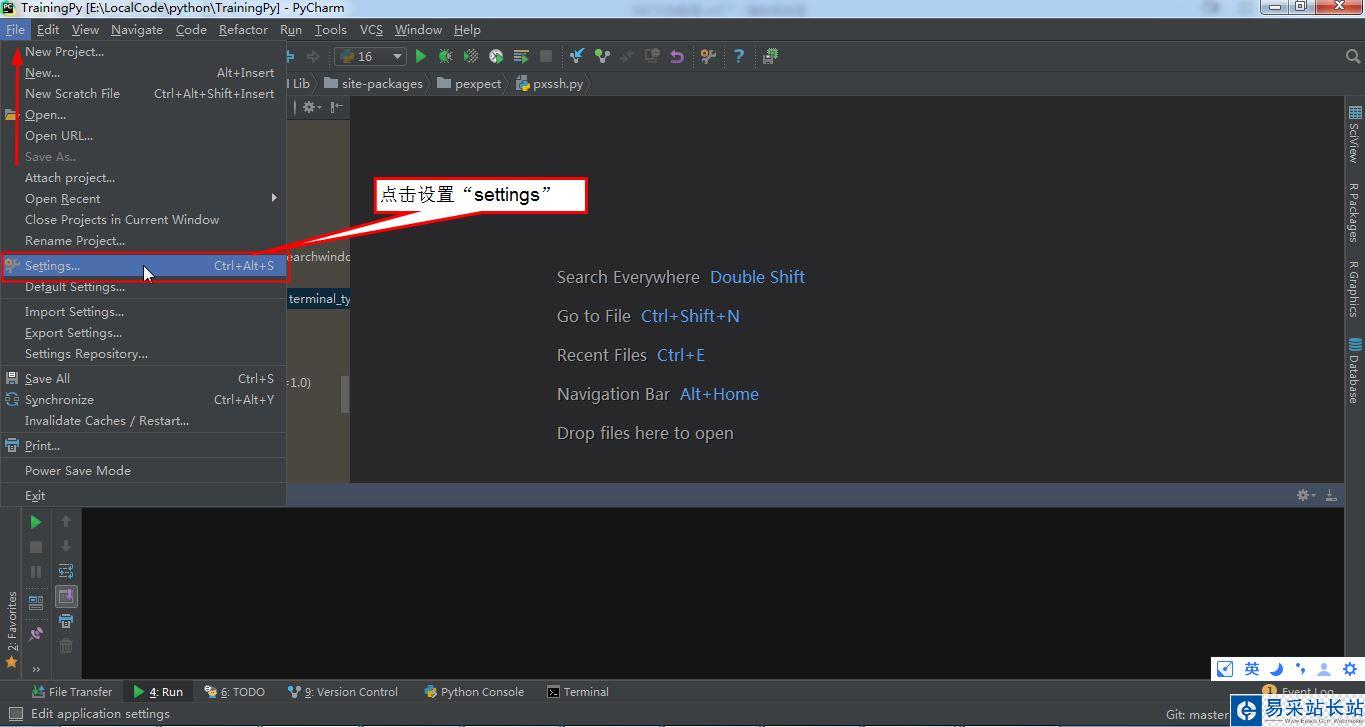Screen dimensions: 1365x727
Task: Switch to the File Transfer tool tab
Action: [71, 692]
